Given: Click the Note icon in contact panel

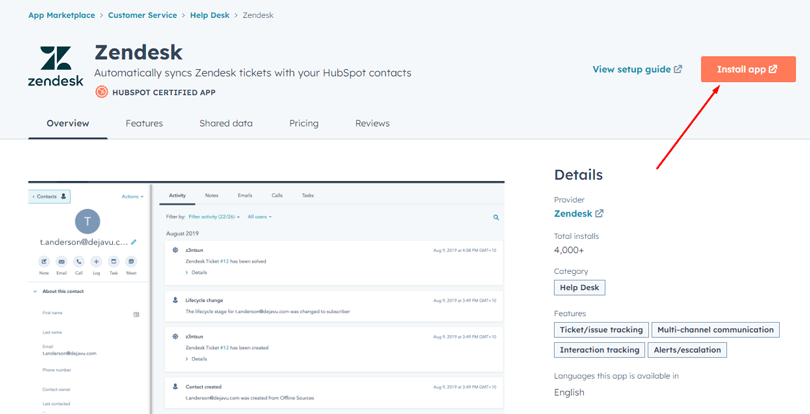Looking at the screenshot, I should (x=44, y=262).
